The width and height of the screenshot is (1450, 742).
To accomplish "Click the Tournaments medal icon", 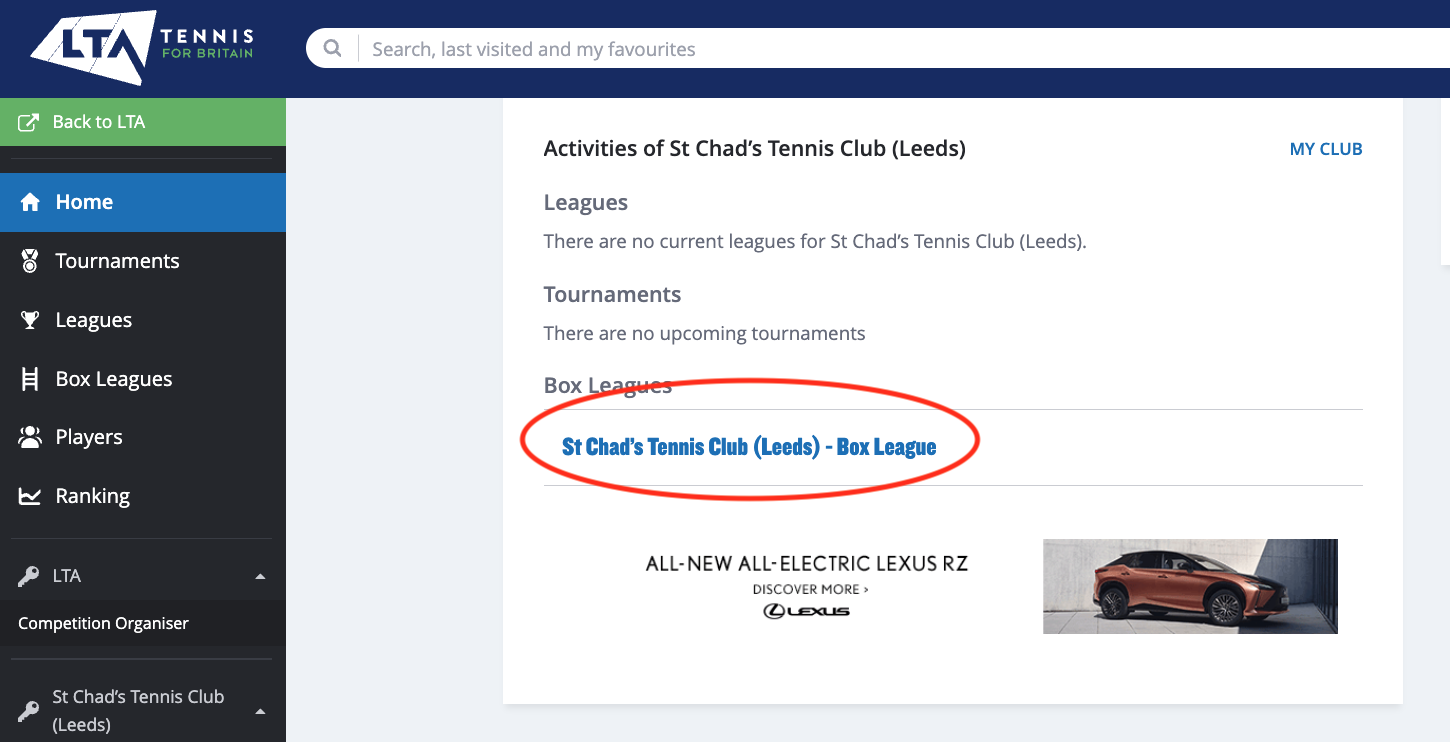I will [30, 261].
